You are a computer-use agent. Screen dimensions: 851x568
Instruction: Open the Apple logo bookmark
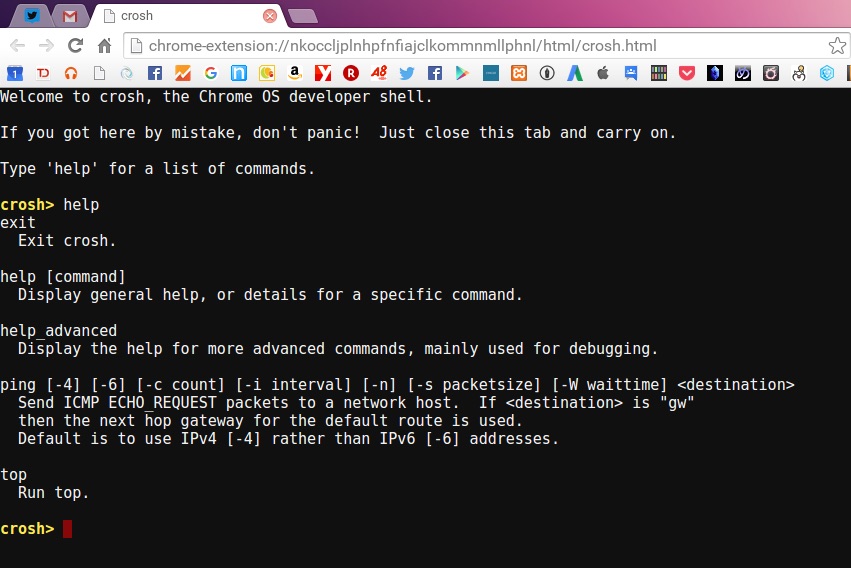pos(603,73)
